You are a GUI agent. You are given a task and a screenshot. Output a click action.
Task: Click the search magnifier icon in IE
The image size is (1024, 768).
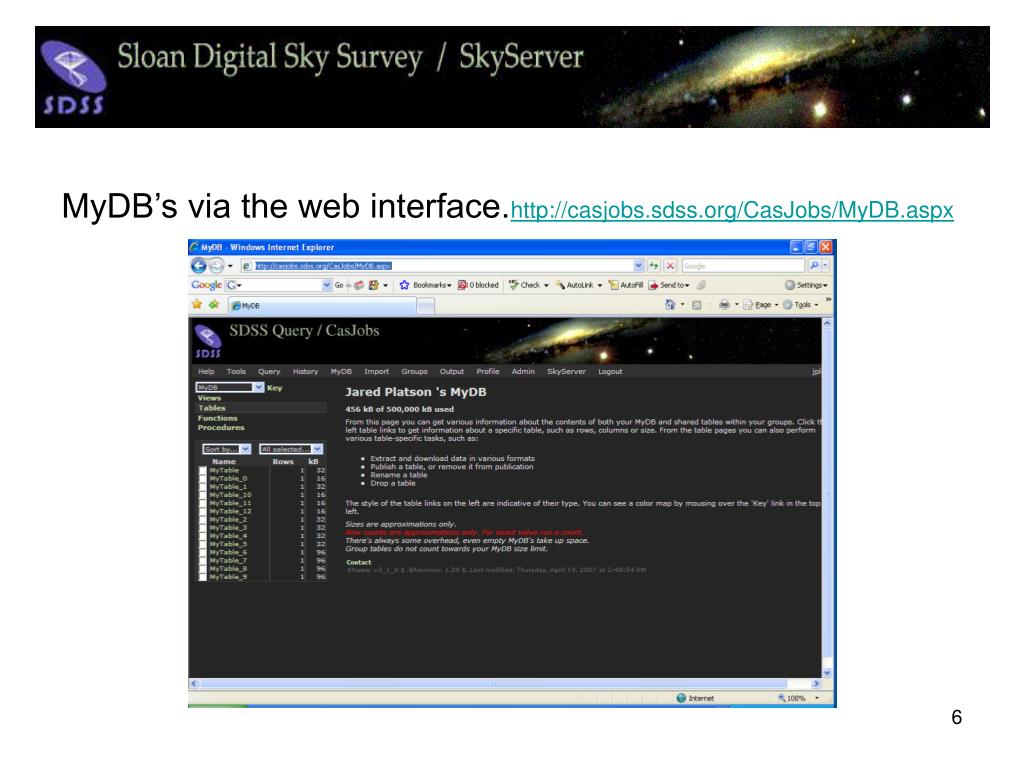[814, 265]
